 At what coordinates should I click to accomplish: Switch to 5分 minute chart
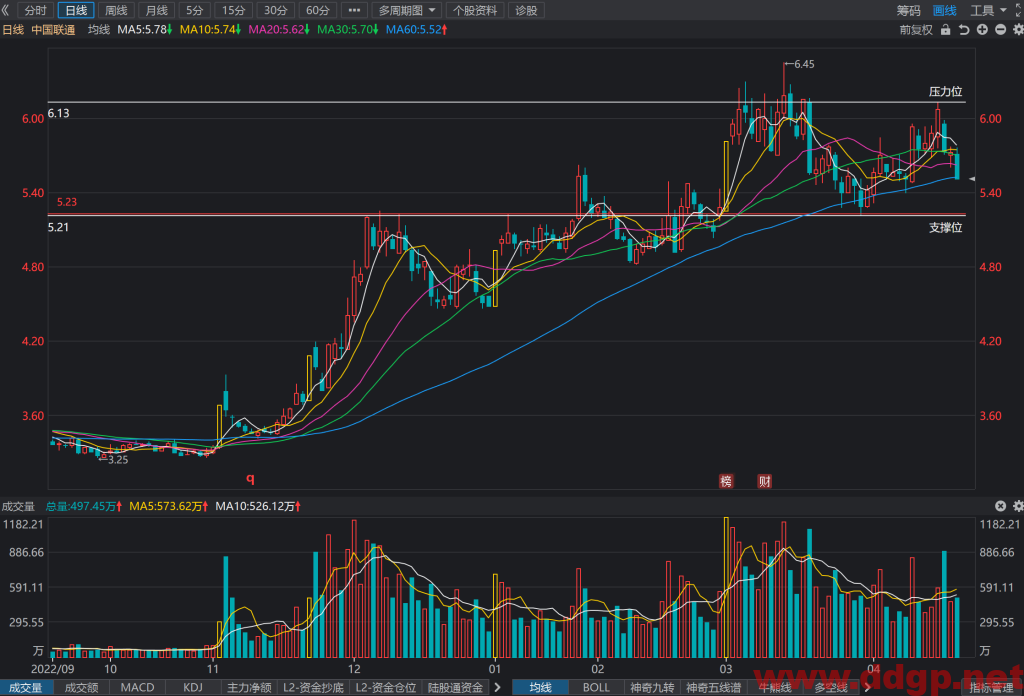point(194,10)
